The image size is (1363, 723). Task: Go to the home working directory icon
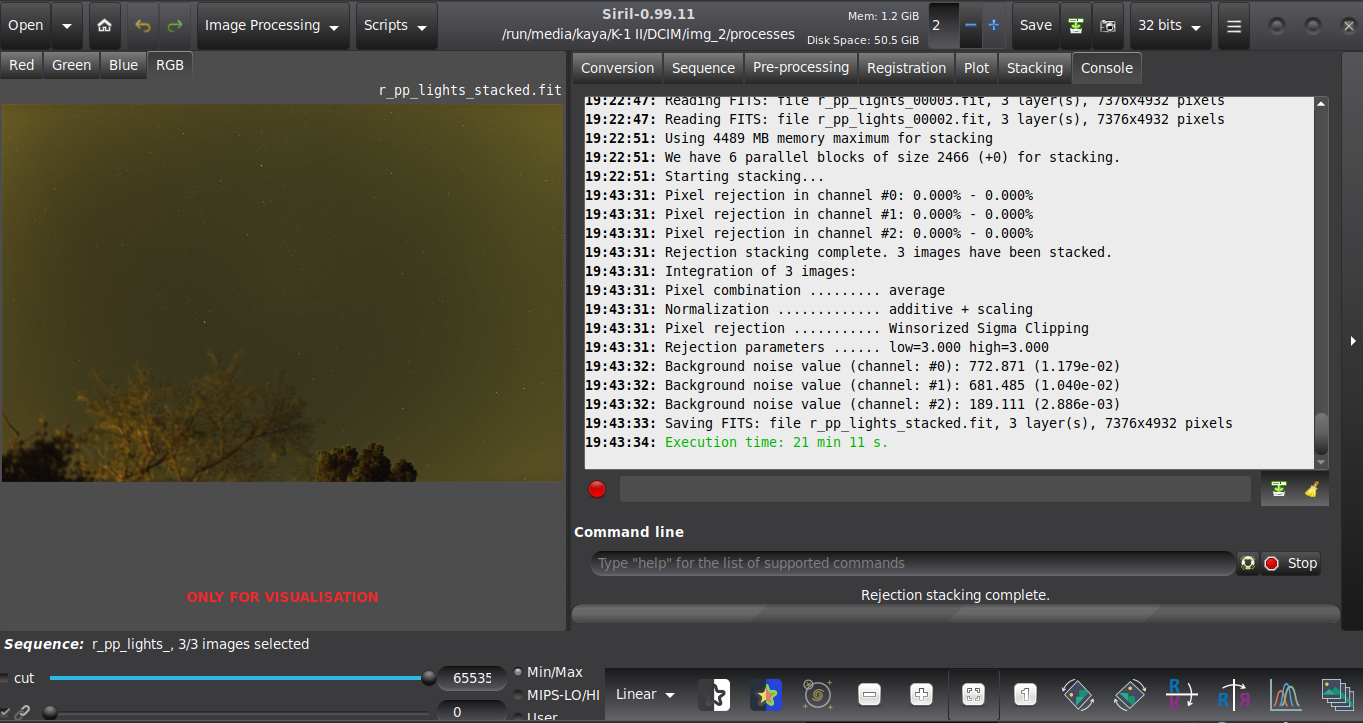[104, 26]
